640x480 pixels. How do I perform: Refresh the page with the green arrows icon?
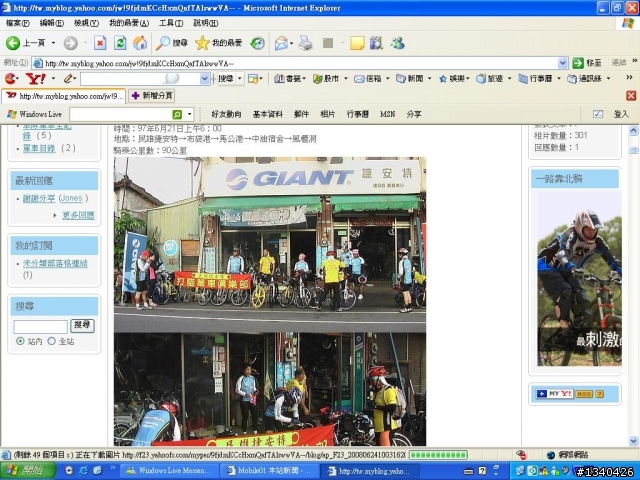[x=120, y=43]
